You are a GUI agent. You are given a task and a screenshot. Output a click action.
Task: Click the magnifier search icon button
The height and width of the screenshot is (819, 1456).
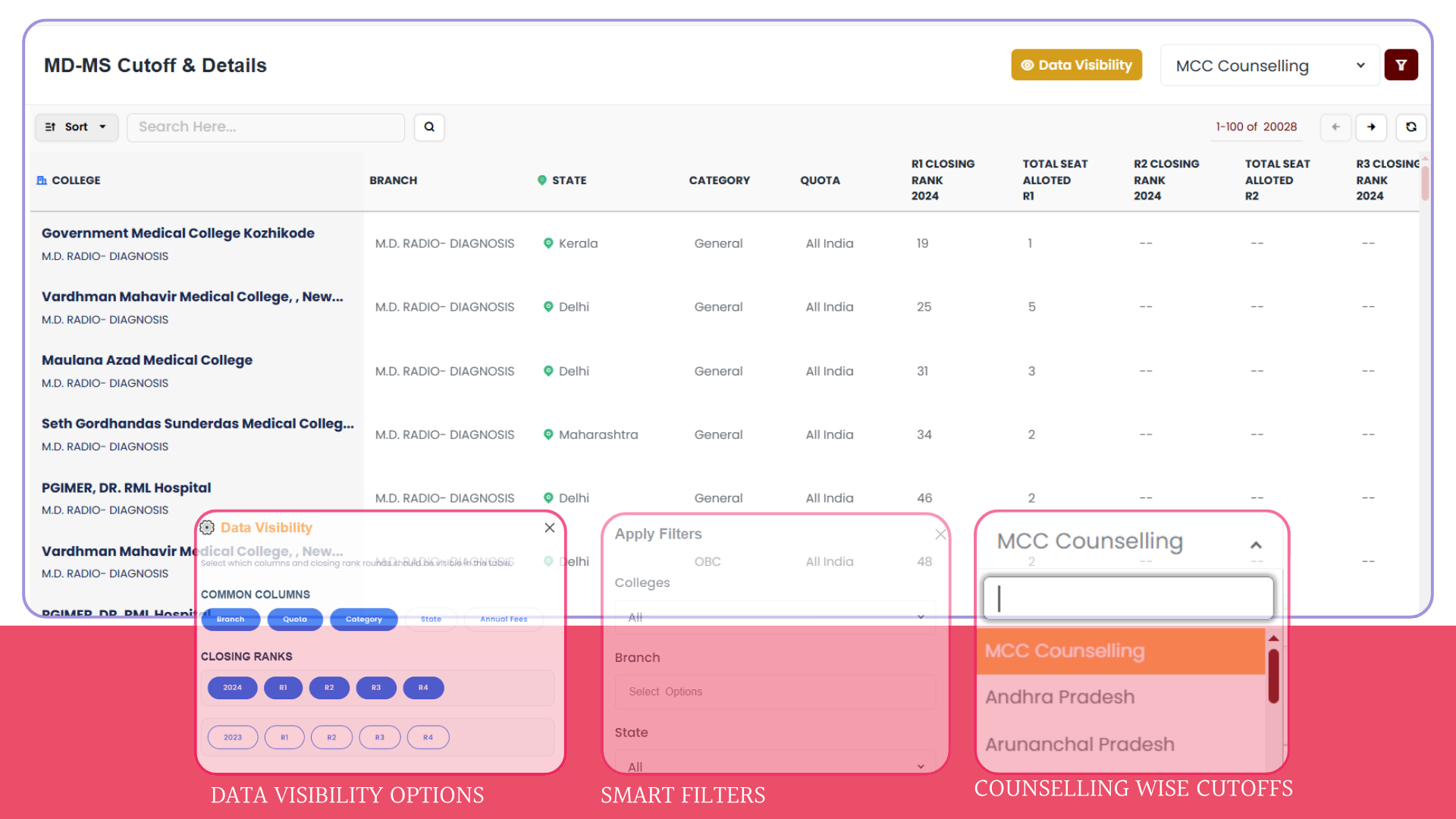pos(429,127)
